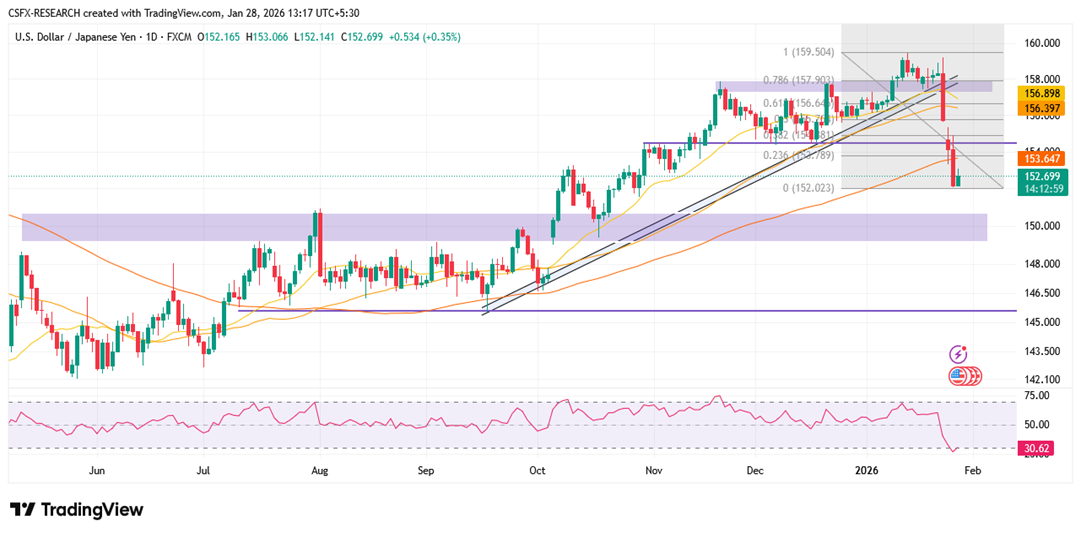Viewport: 1081px width, 536px height.
Task: Click the US flag economic event icon
Action: (958, 377)
